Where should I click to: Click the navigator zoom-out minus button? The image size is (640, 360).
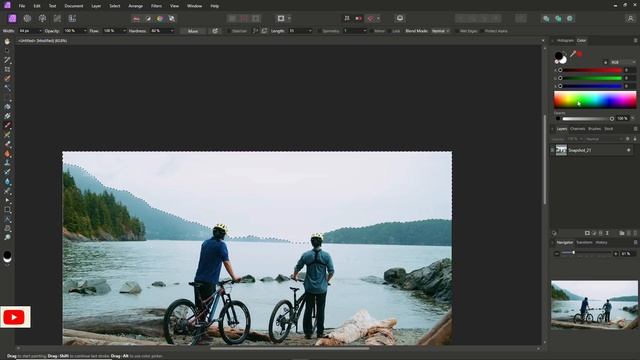[556, 253]
